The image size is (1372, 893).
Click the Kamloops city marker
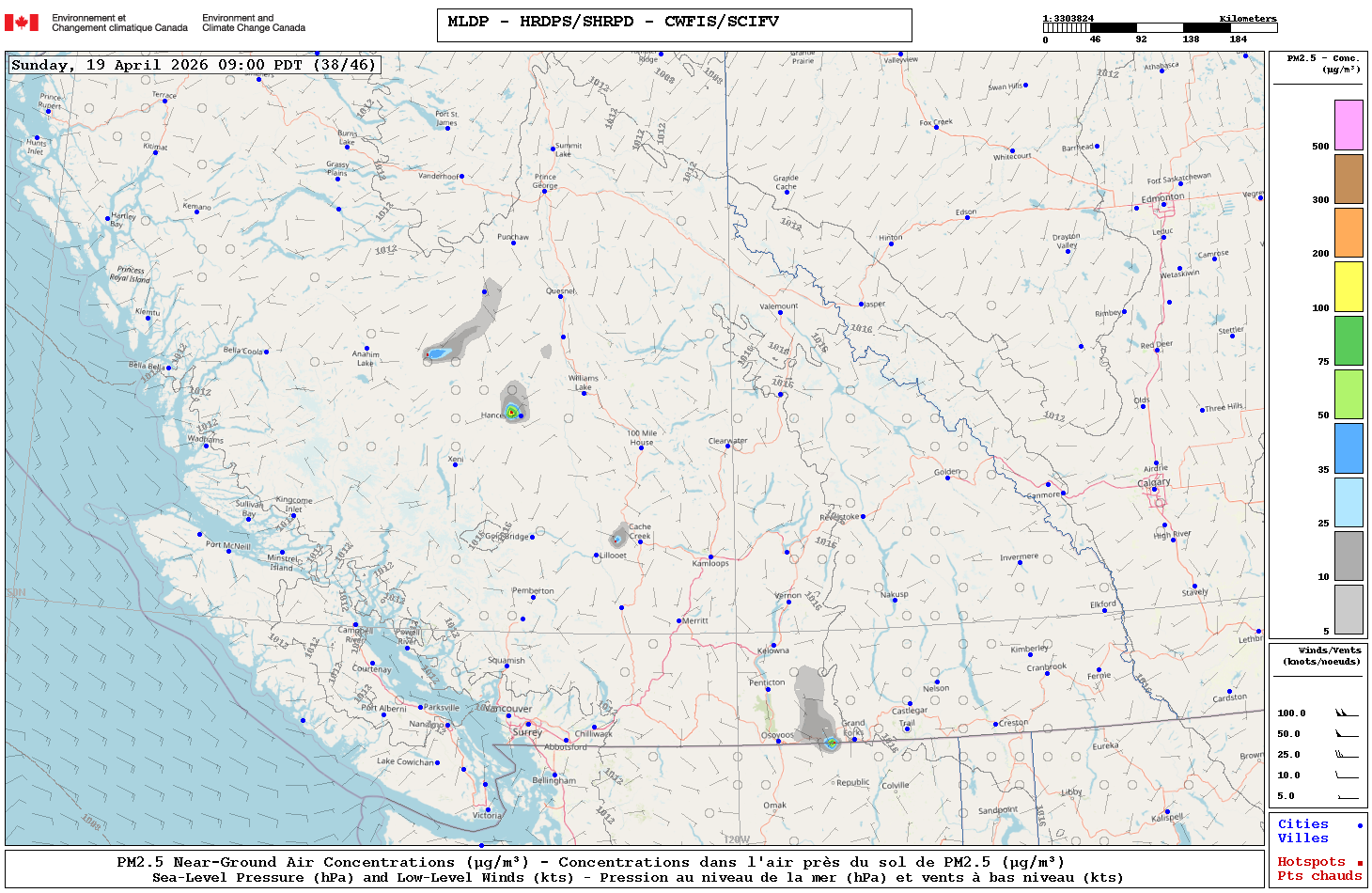click(710, 556)
